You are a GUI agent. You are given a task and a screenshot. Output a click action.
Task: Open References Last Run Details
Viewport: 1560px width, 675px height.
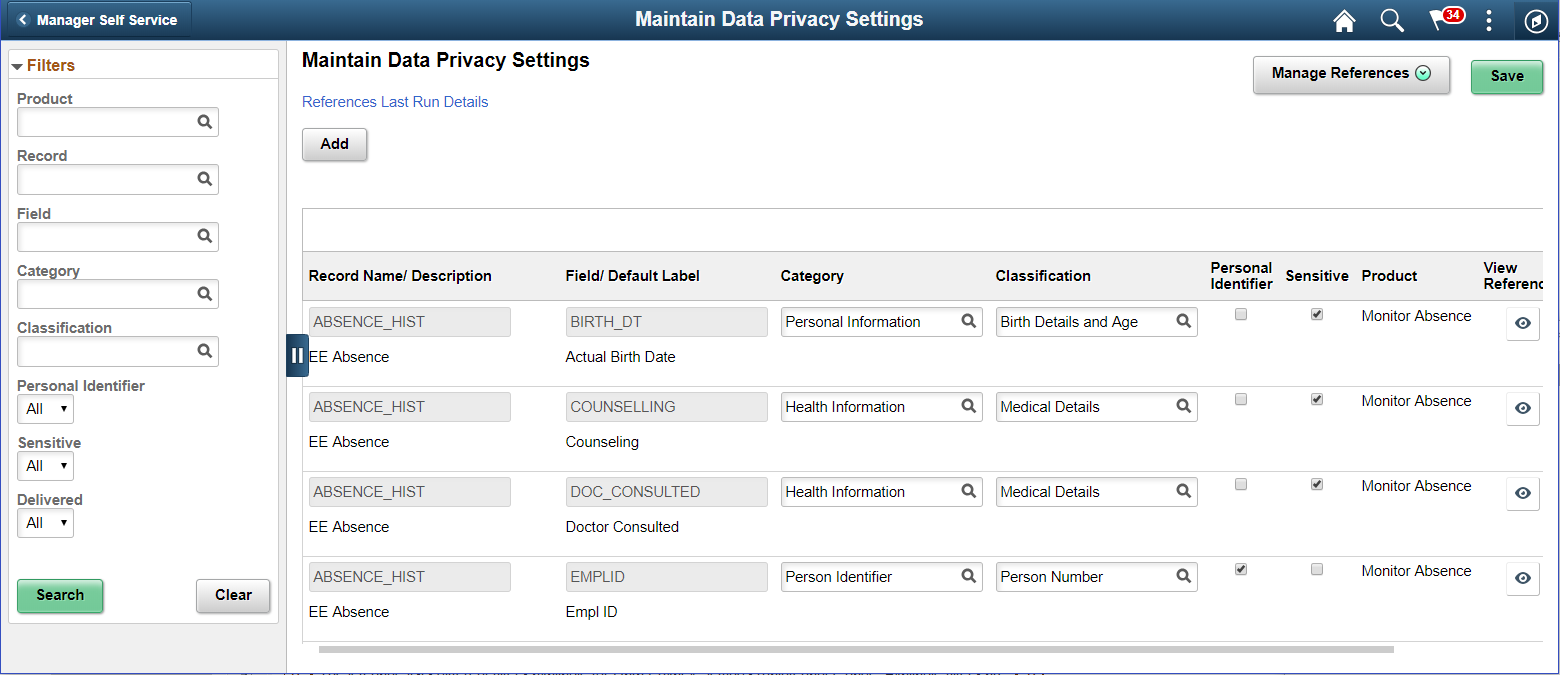pyautogui.click(x=394, y=101)
